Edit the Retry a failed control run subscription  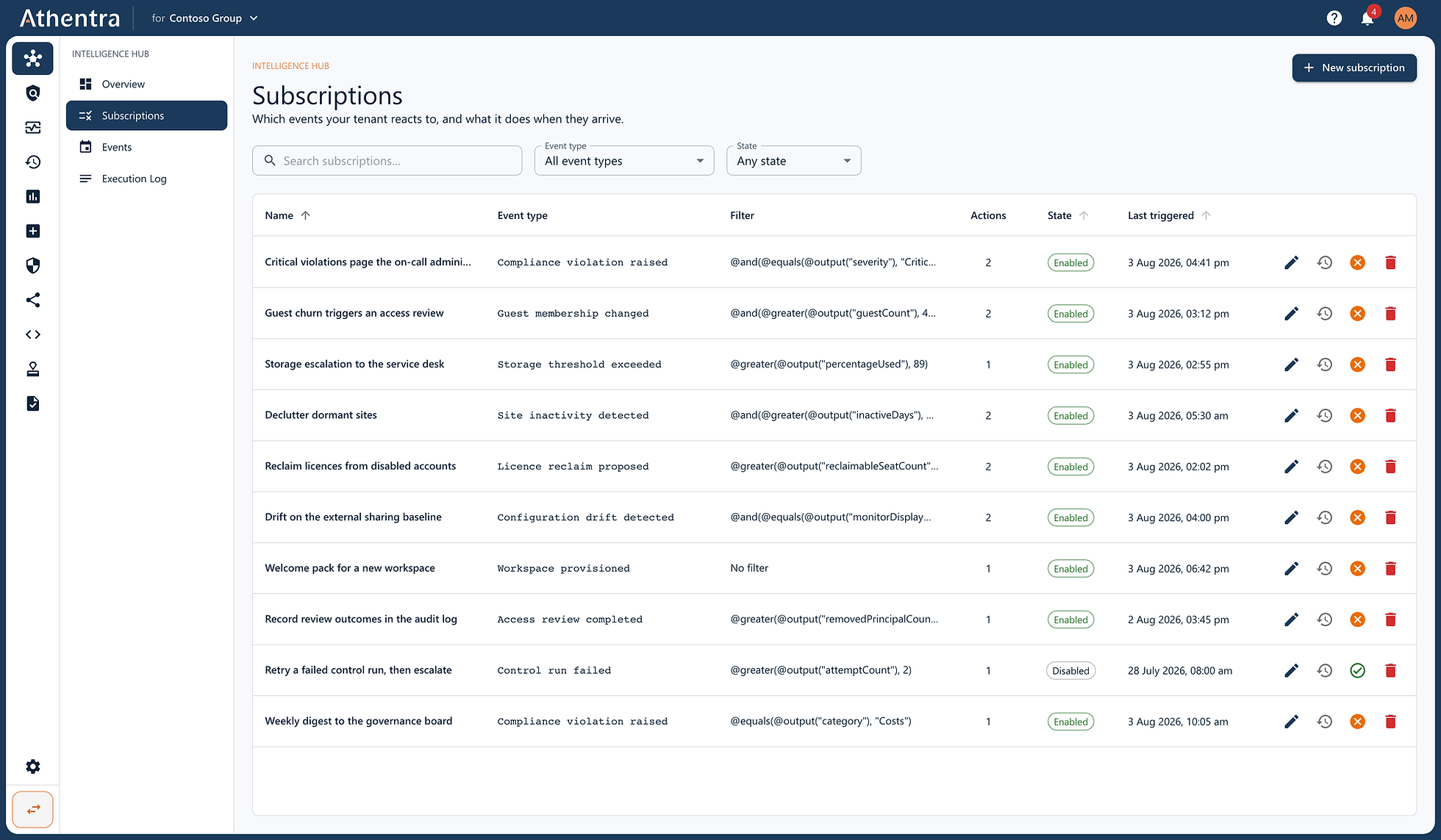1291,670
